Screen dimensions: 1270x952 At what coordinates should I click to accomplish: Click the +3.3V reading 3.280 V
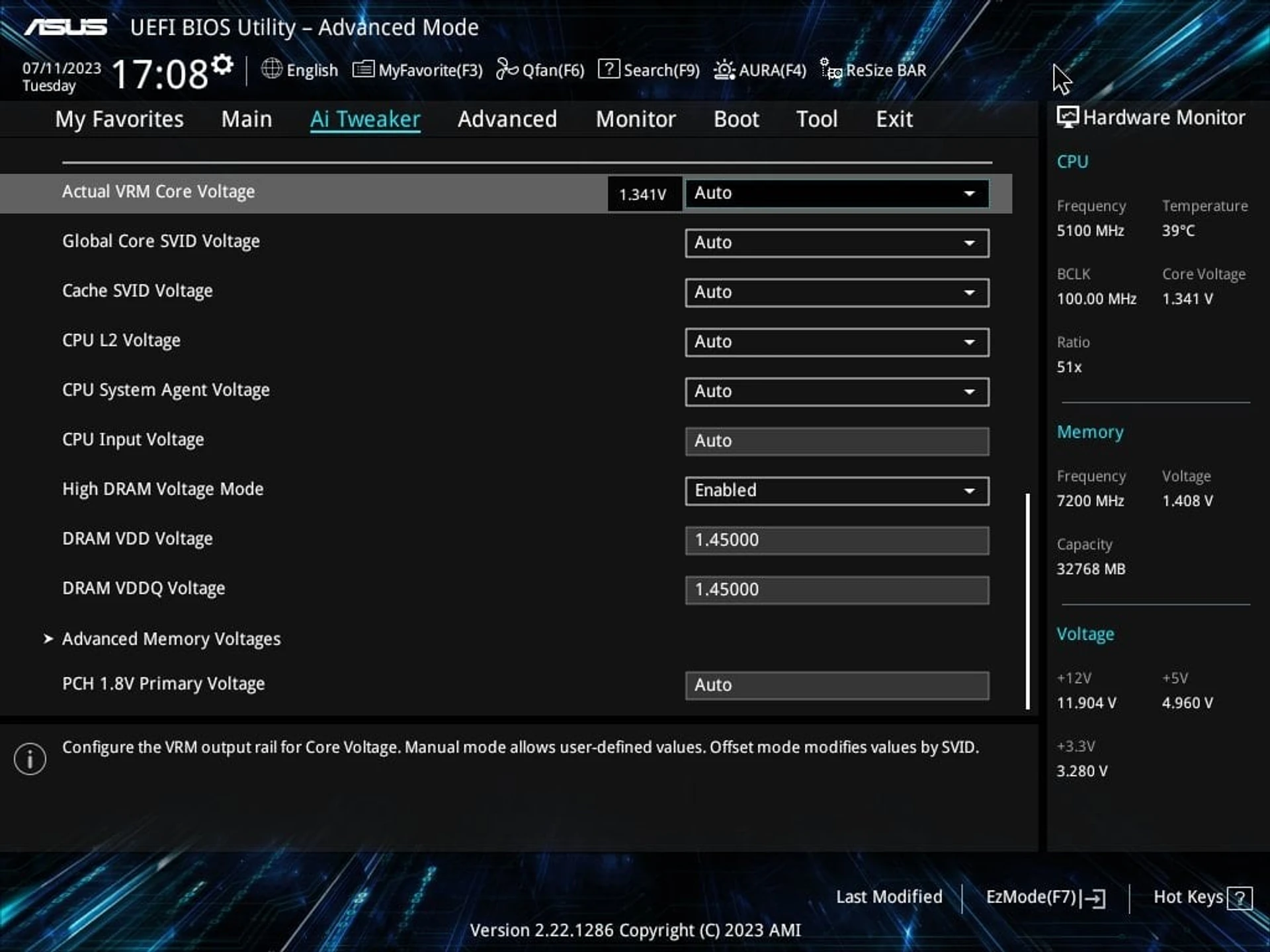tap(1081, 772)
